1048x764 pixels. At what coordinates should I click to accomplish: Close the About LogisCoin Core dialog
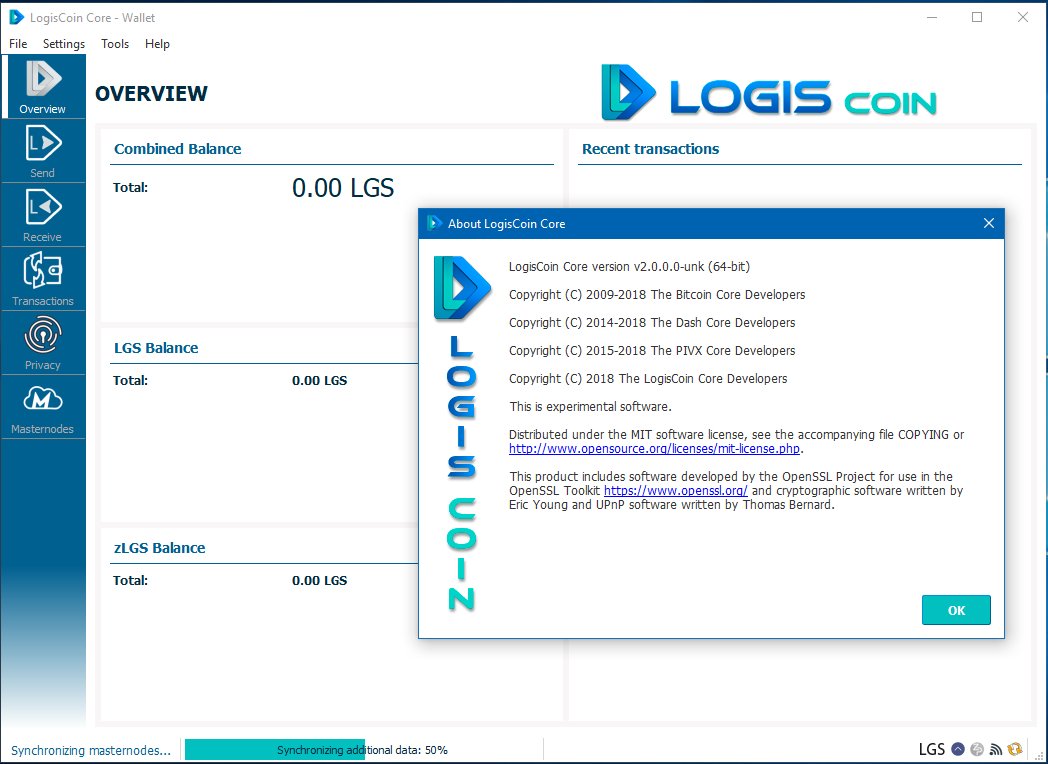(x=989, y=223)
